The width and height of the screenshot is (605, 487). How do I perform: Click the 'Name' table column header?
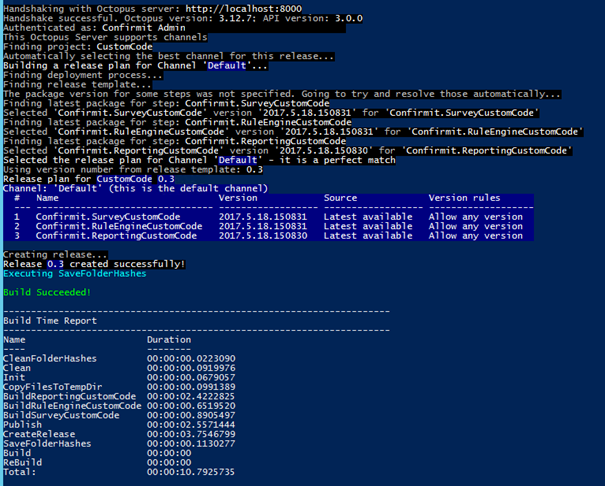click(47, 198)
